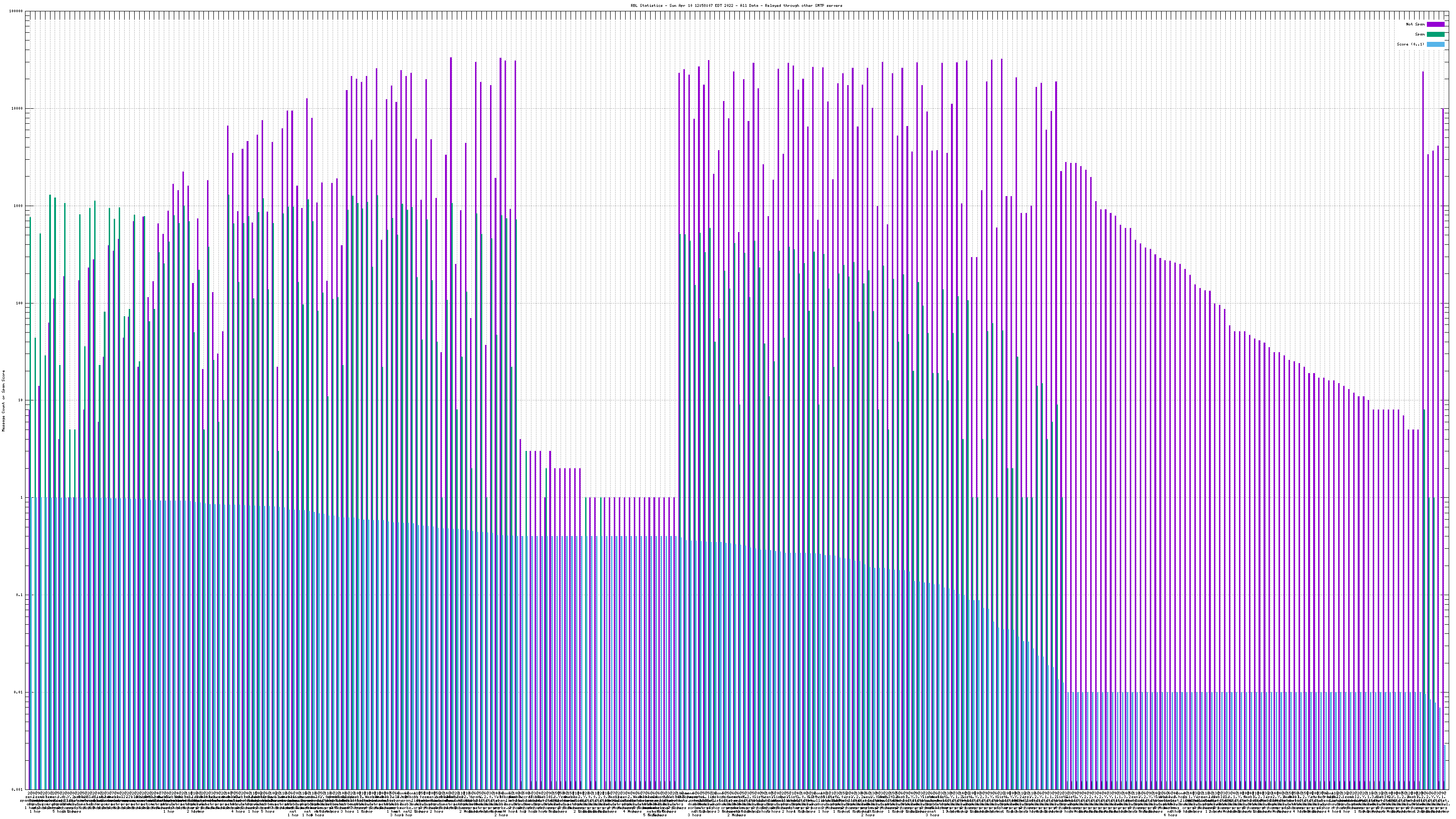Viewport: 1456px width, 819px height.
Task: Click the vertical "Message Count or Spam Score" axis label
Action: click(x=3, y=401)
